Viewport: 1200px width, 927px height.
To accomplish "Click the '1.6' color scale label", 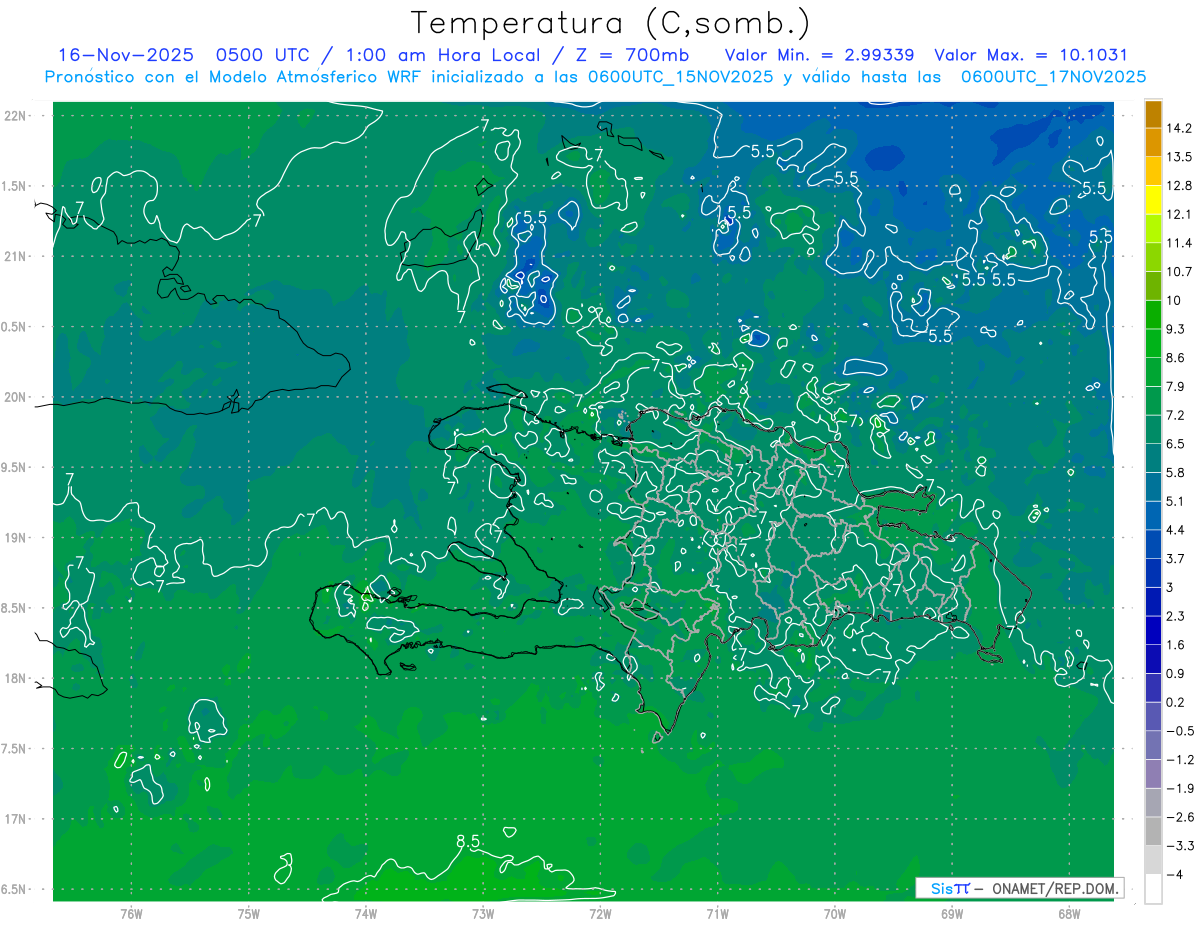I will pos(1176,645).
